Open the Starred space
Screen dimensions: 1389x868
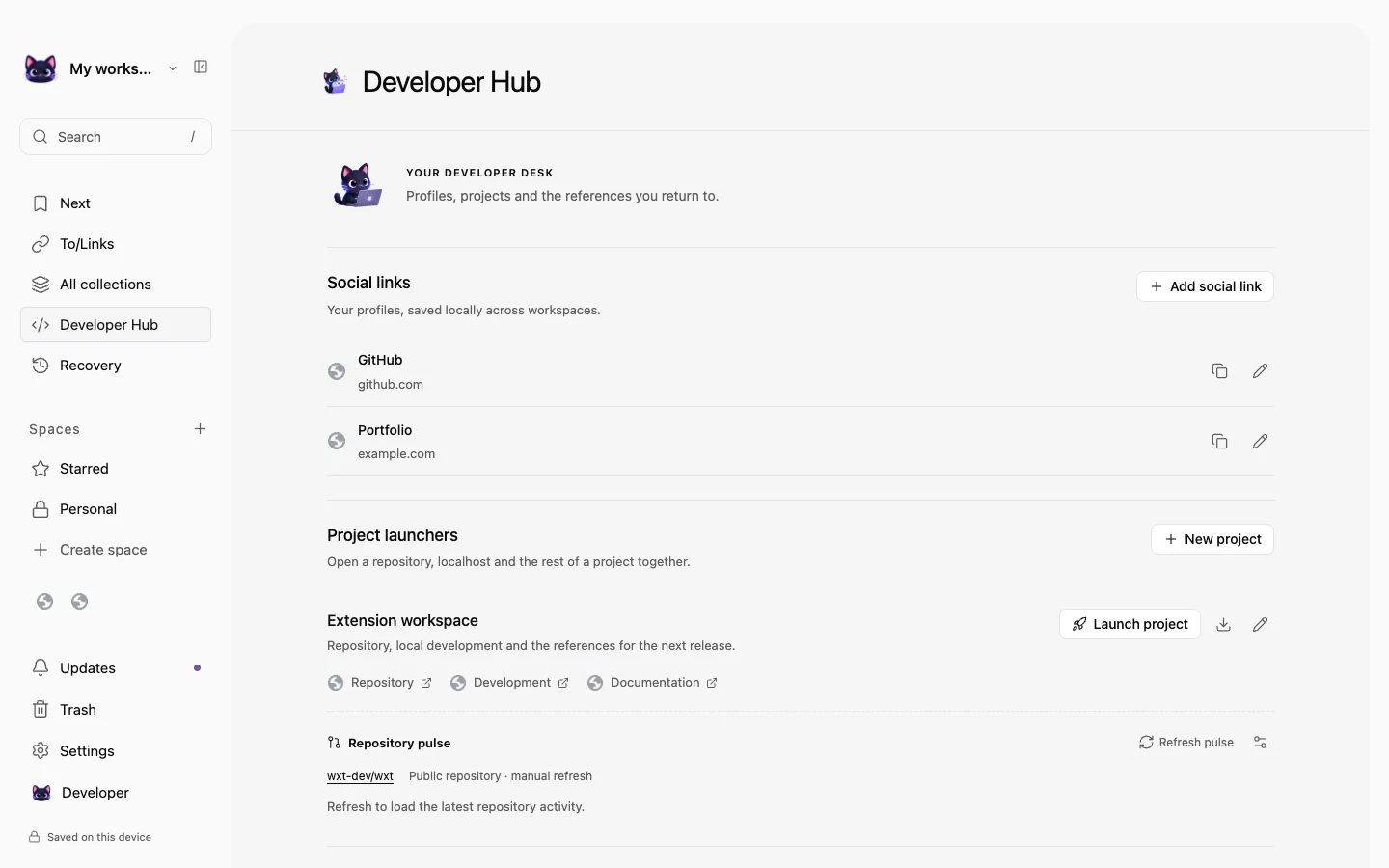coord(116,469)
